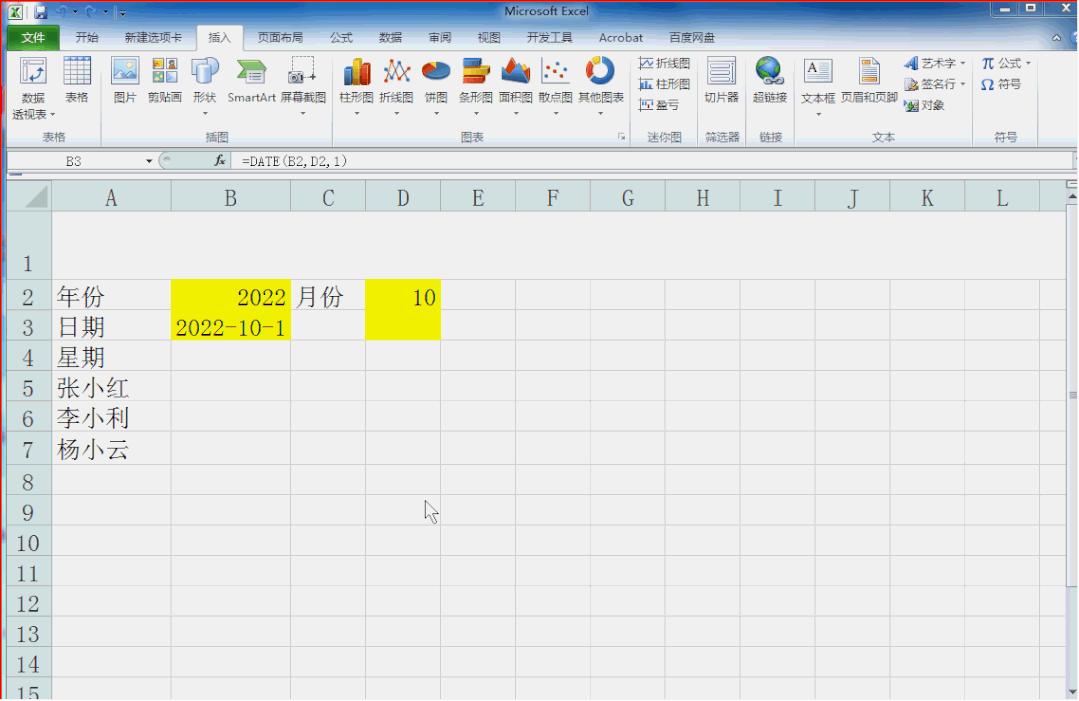
Task: Open the Charts group dialog launcher
Action: (x=621, y=137)
